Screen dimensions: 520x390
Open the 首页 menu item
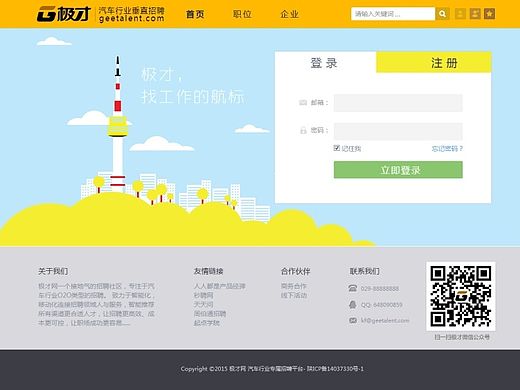click(195, 14)
